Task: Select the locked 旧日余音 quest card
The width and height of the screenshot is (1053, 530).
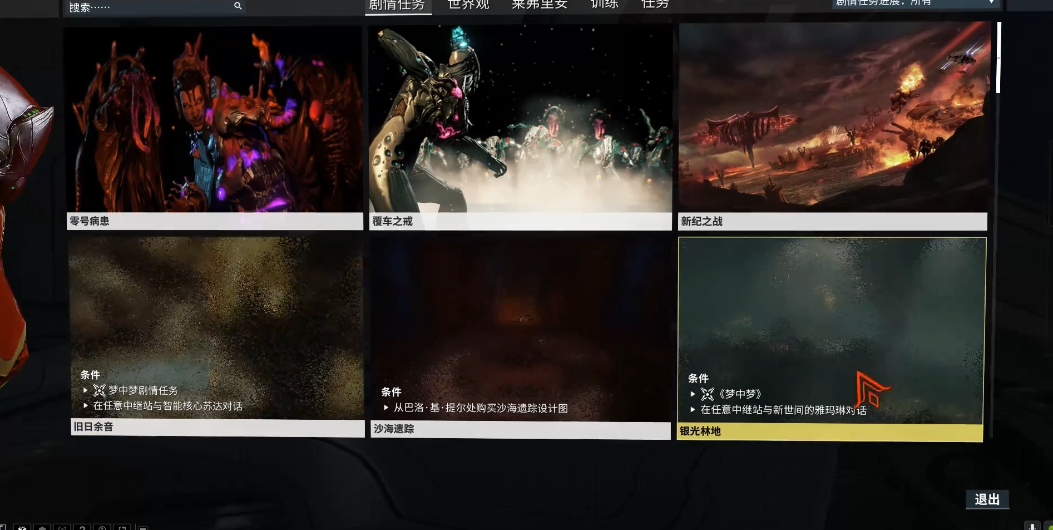Action: pos(217,336)
